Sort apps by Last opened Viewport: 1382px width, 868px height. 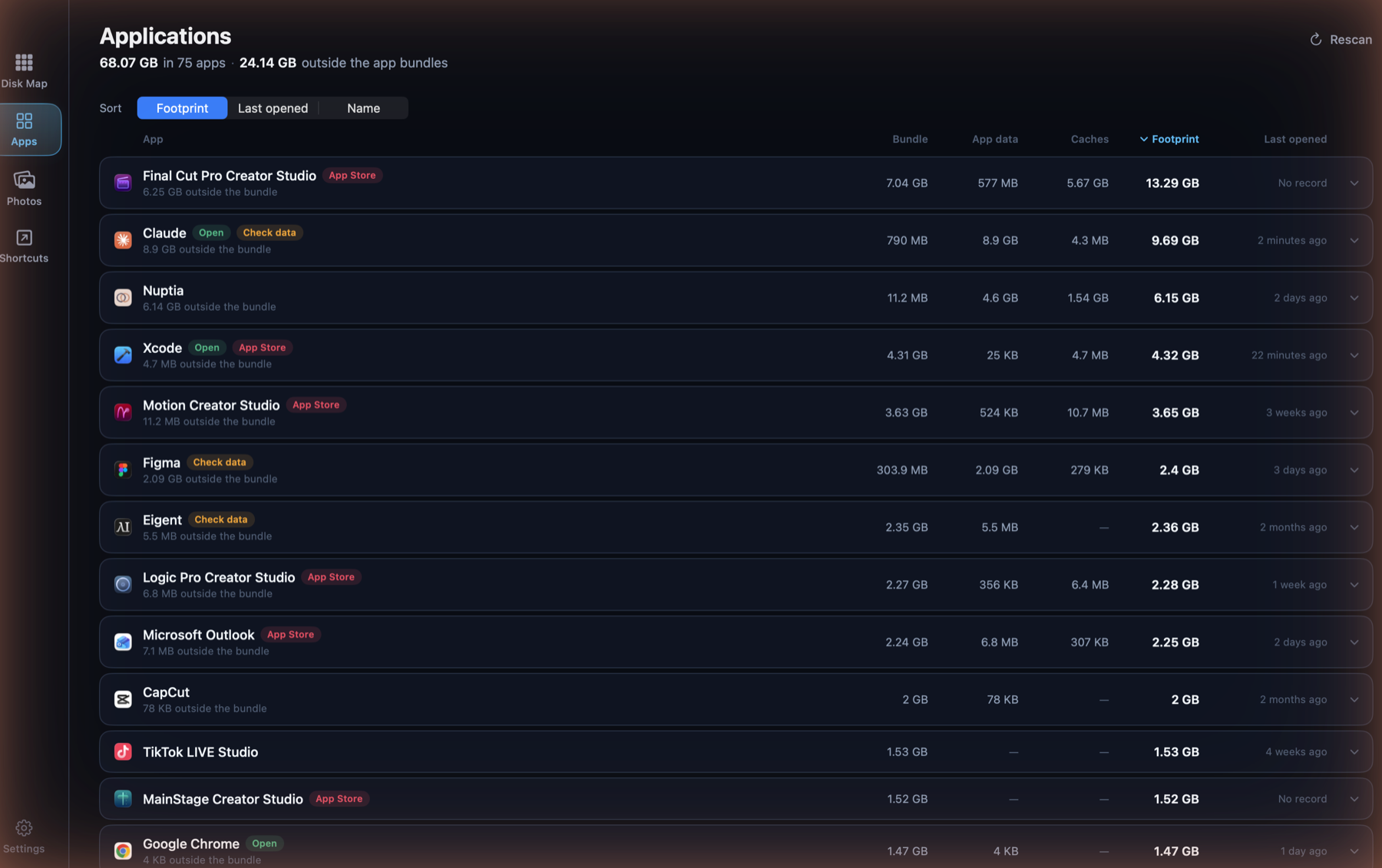click(x=273, y=108)
